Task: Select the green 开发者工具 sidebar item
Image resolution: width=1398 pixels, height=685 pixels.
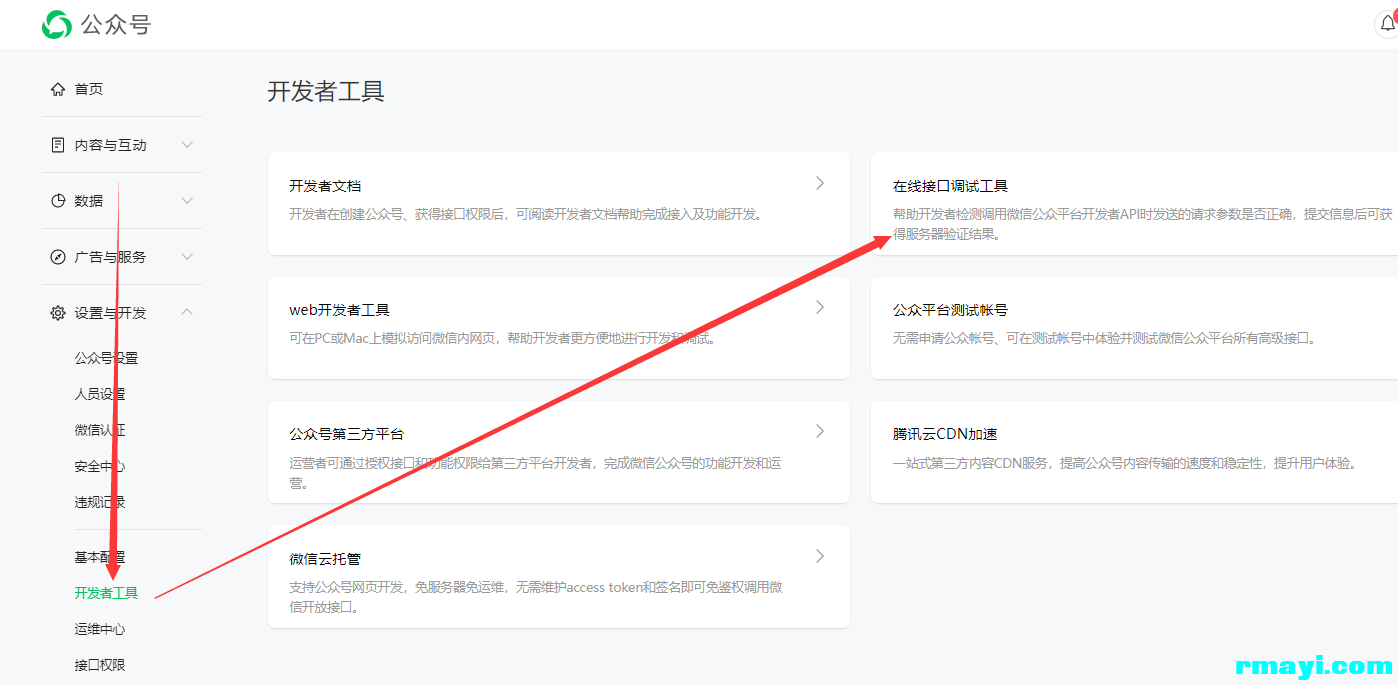Action: tap(106, 593)
